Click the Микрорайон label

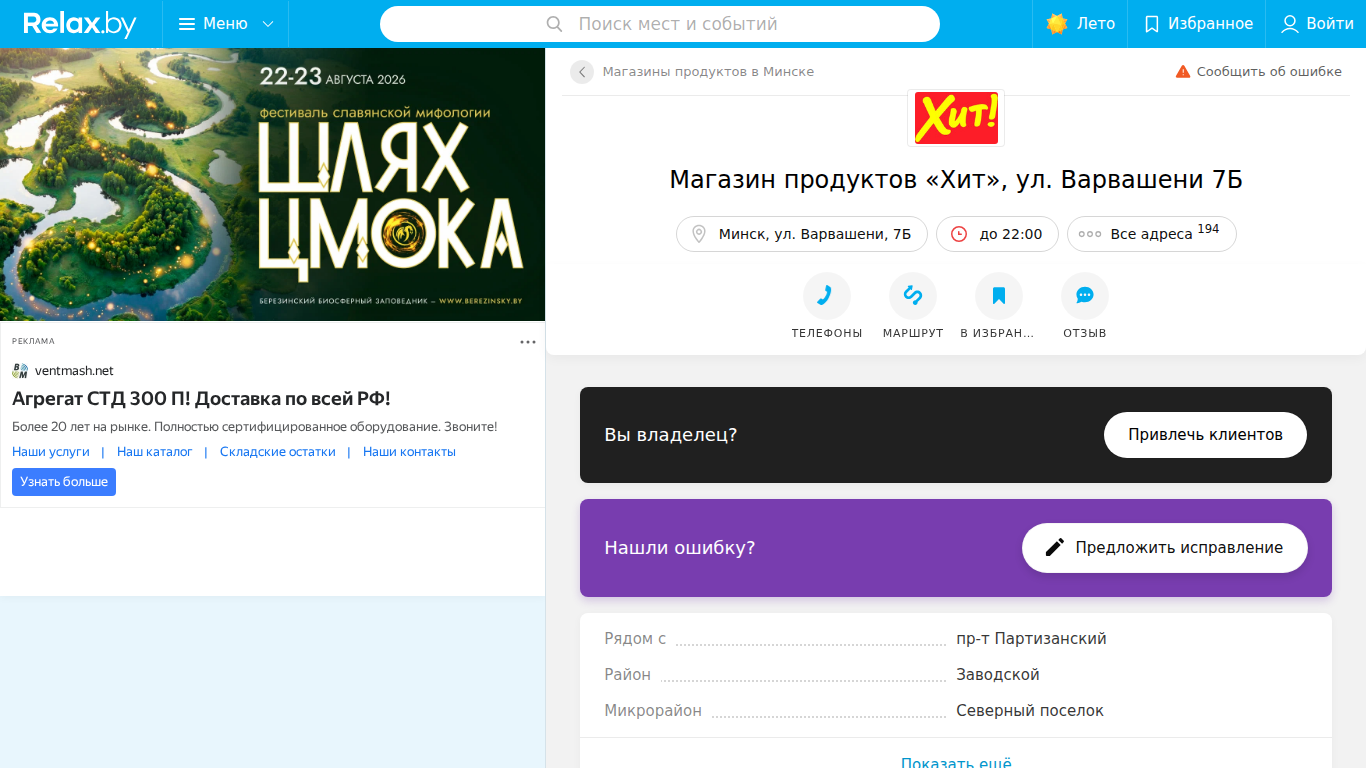point(653,711)
